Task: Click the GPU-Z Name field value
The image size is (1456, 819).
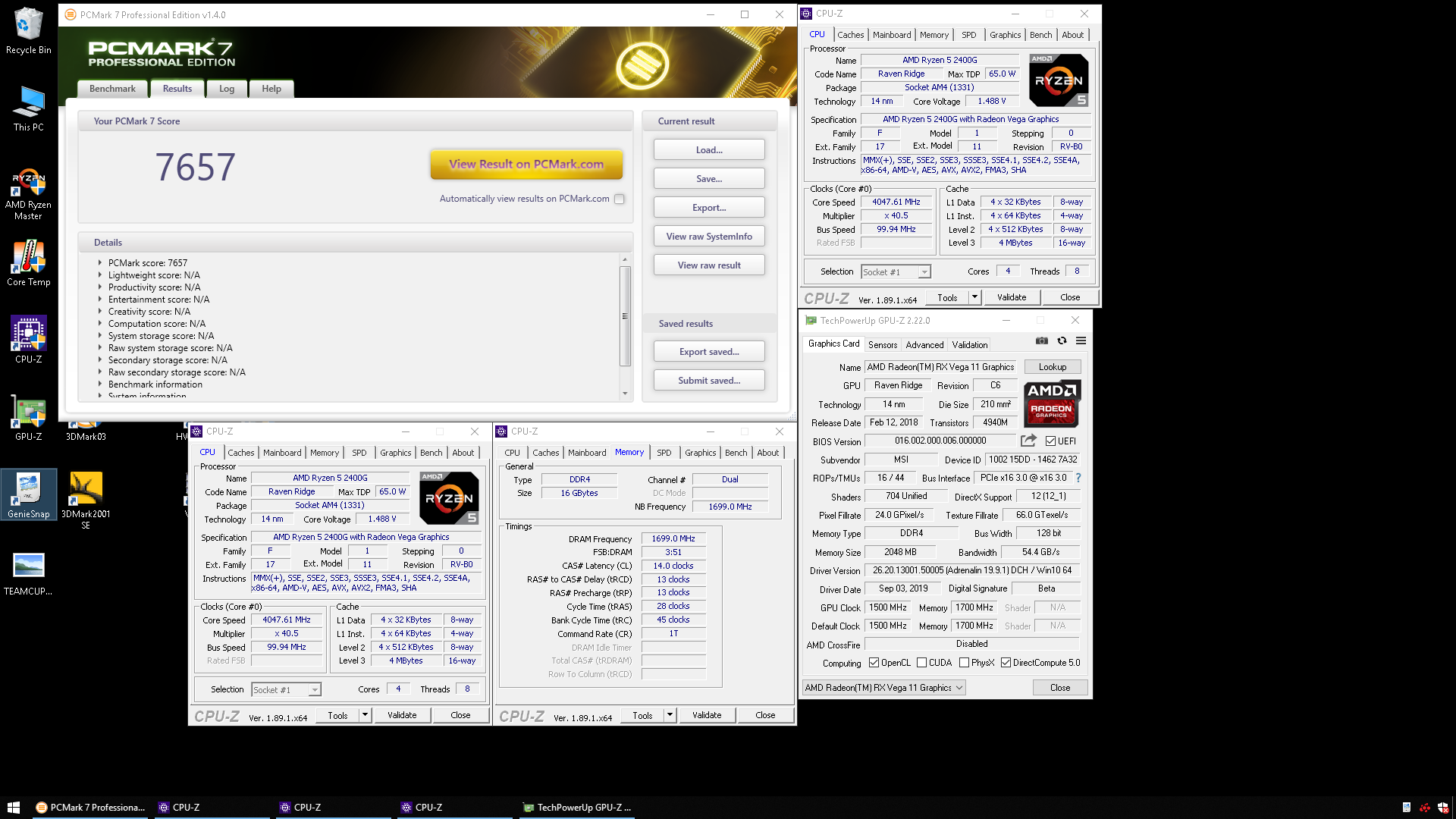Action: (940, 367)
